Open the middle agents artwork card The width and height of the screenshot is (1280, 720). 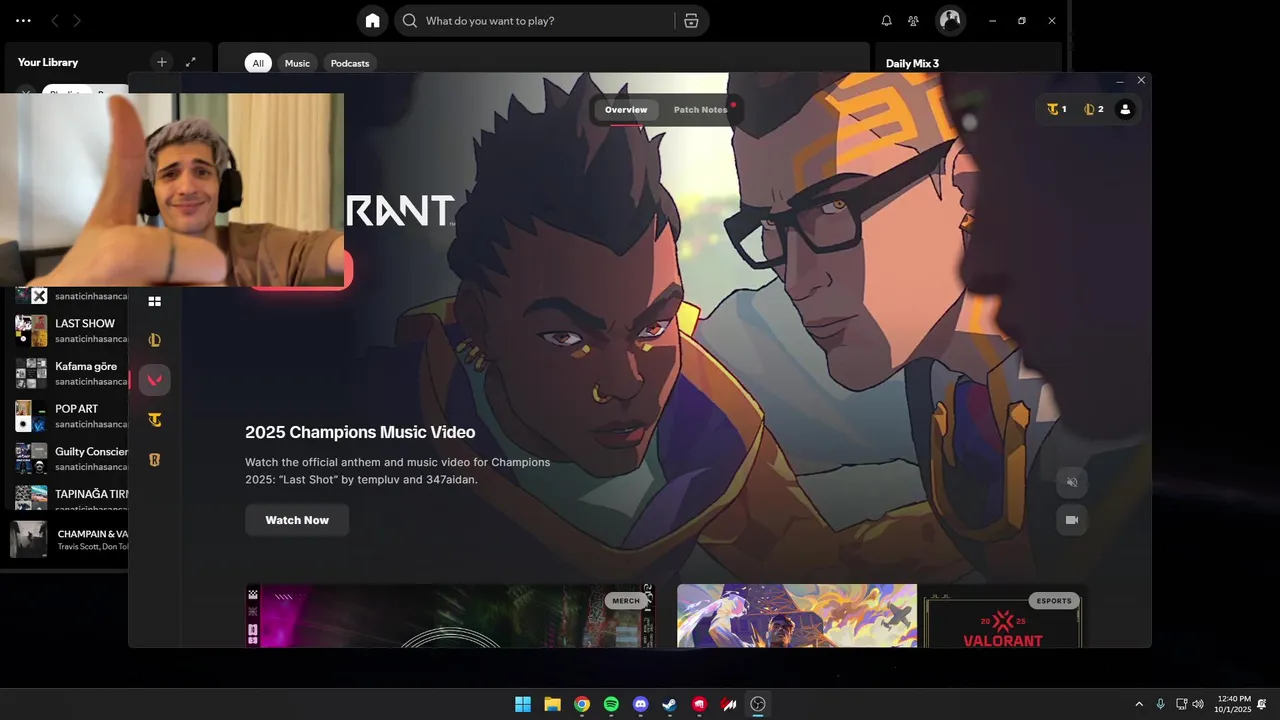[x=797, y=616]
